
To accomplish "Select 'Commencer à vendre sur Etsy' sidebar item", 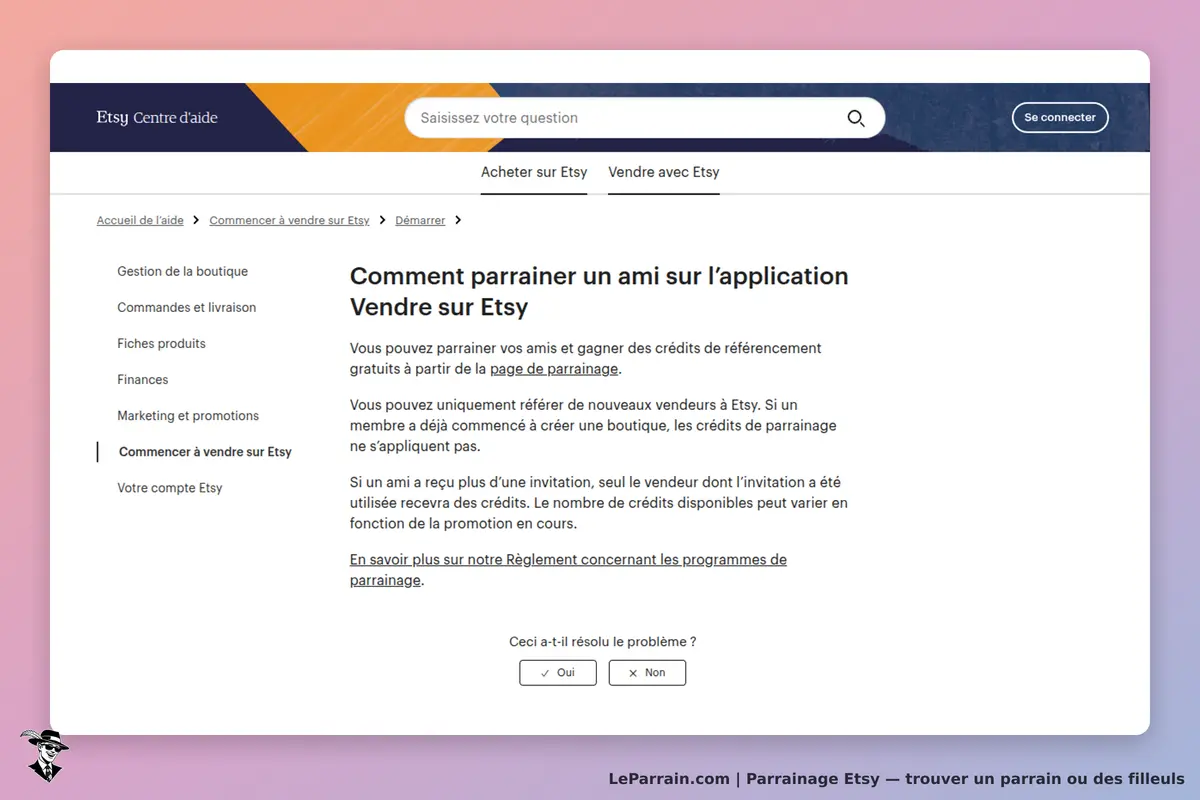I will 205,452.
